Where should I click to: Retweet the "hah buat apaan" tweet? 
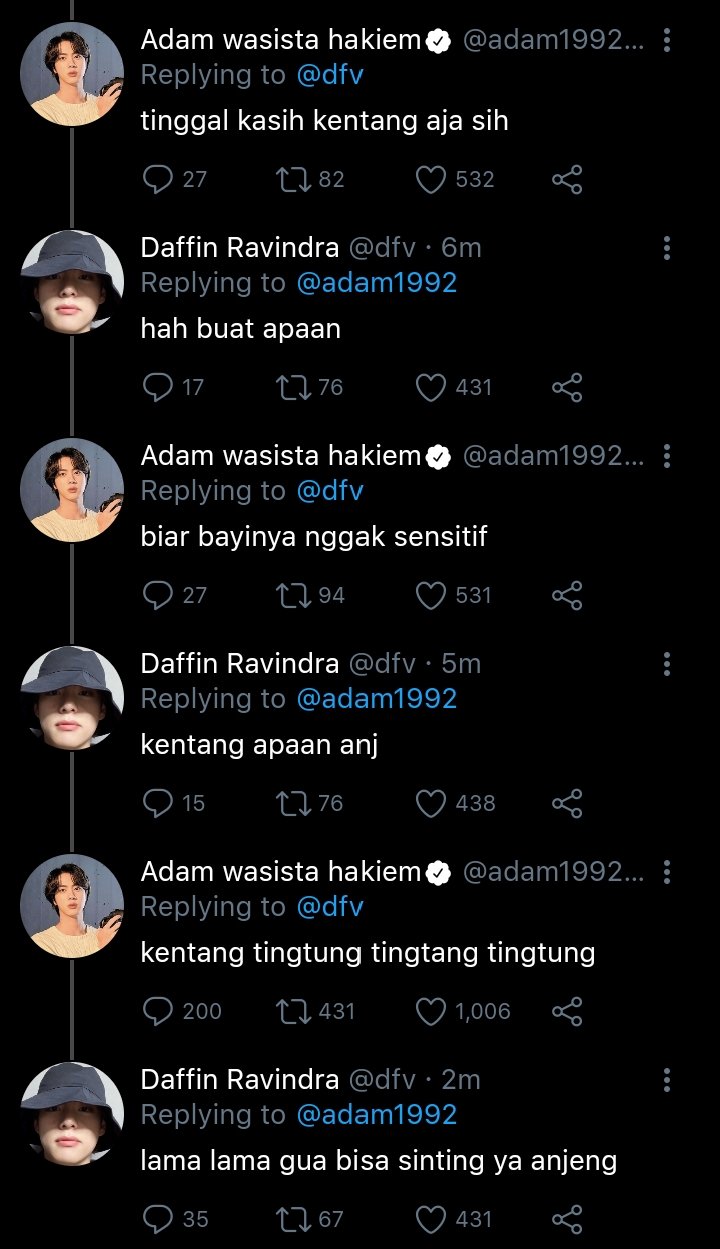pos(291,387)
